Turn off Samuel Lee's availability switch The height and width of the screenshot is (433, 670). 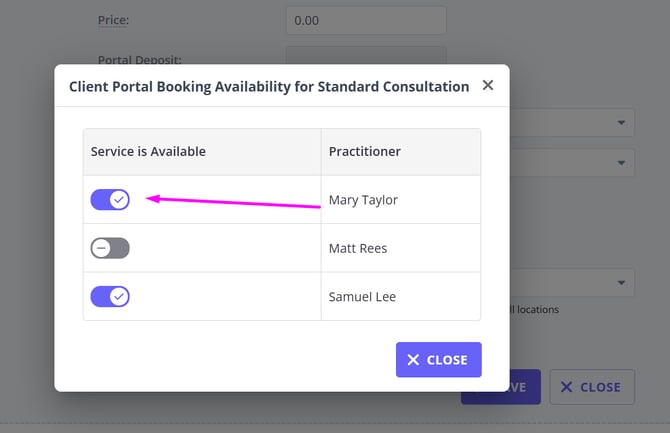point(110,297)
